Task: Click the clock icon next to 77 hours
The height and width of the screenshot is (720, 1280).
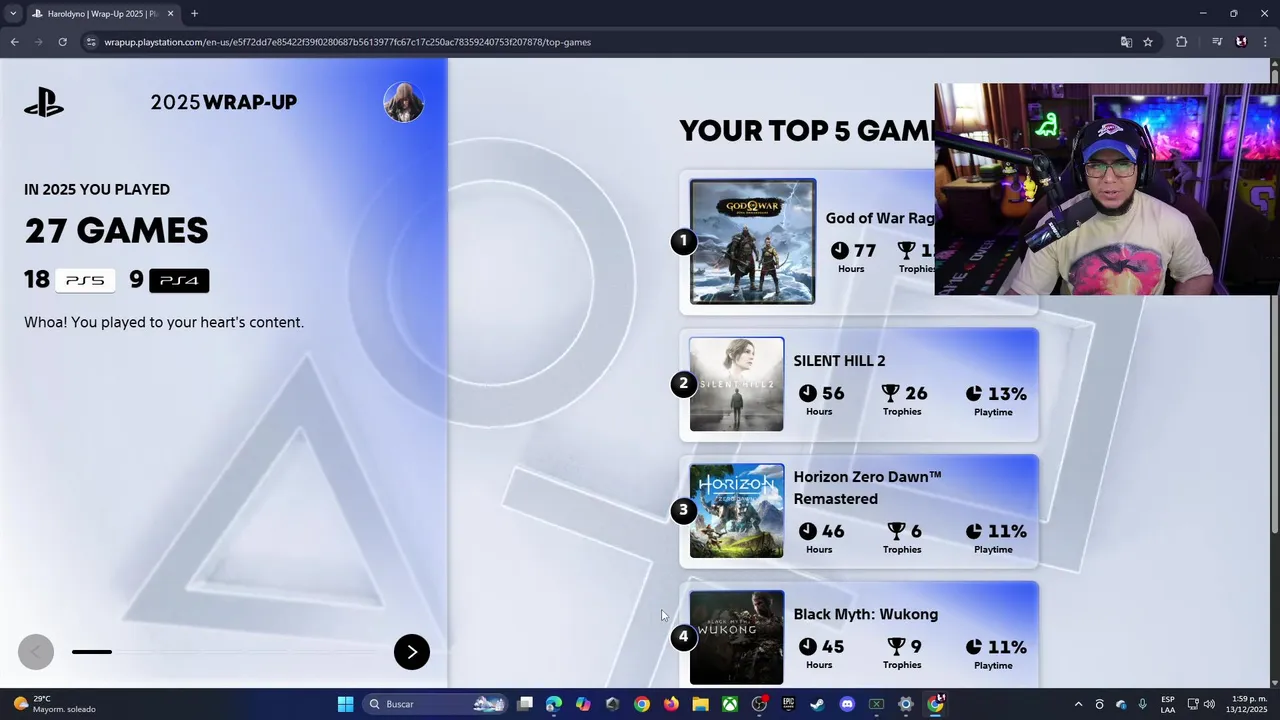Action: (x=840, y=250)
